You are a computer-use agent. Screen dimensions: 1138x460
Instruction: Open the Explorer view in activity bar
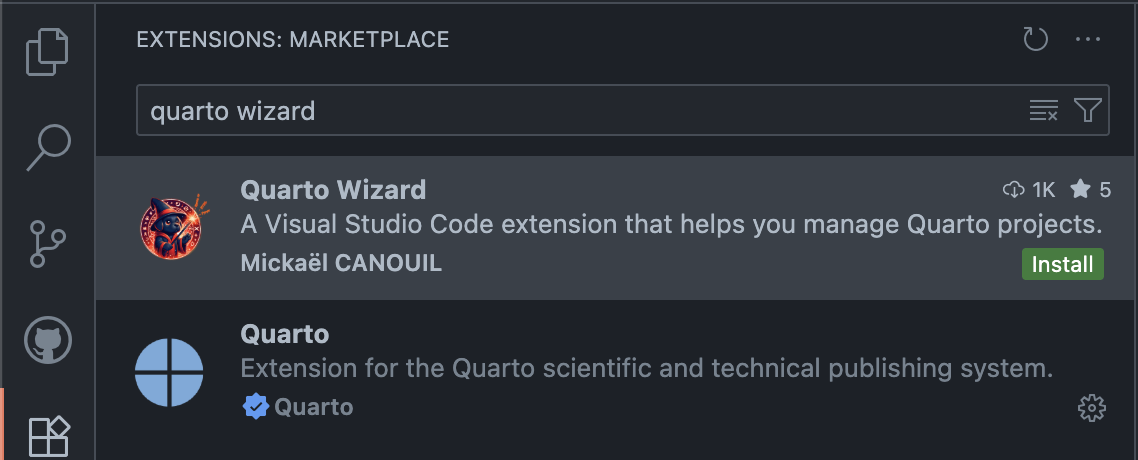(x=47, y=52)
